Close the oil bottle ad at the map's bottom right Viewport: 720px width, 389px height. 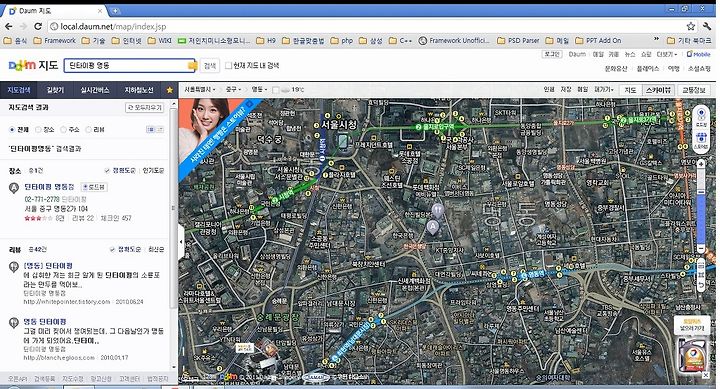point(706,375)
